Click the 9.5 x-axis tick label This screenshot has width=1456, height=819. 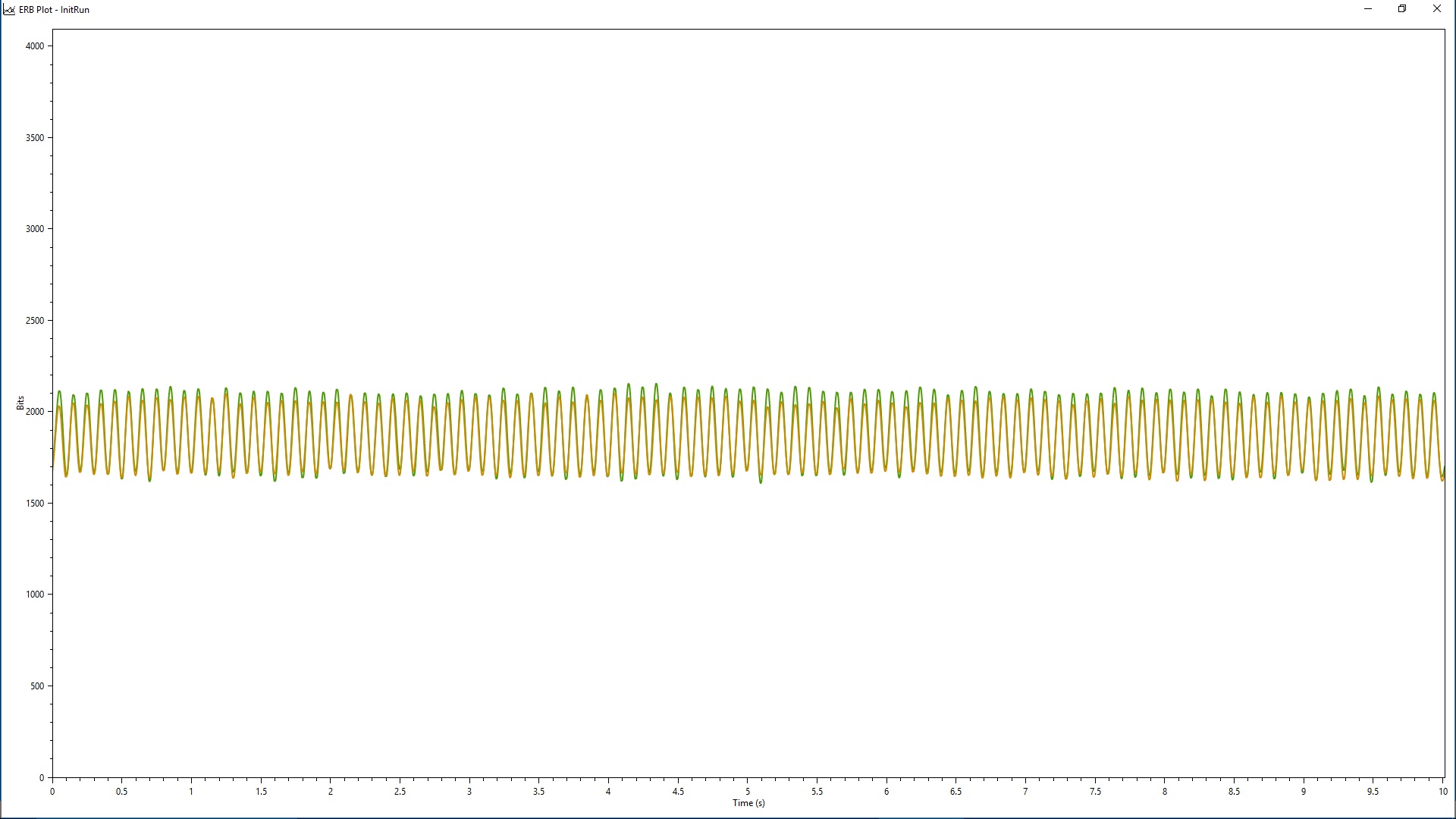[x=1373, y=792]
